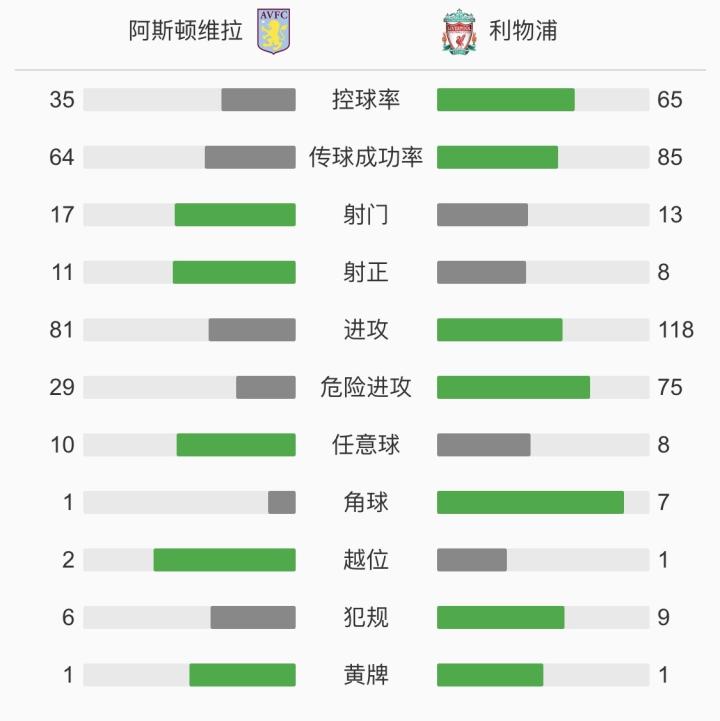Click the 任意球 stat label

[366, 445]
